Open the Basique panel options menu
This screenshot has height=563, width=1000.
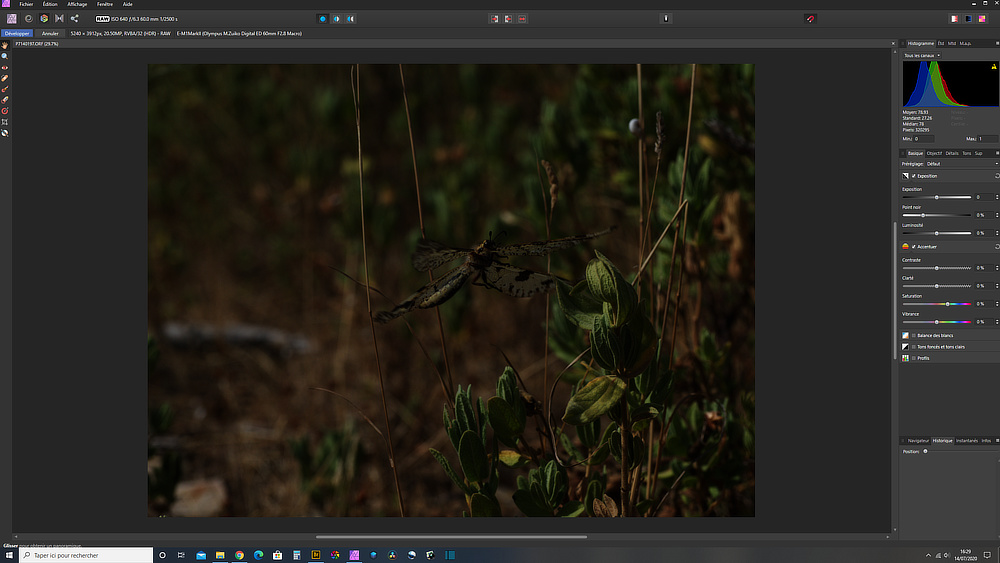(x=997, y=153)
